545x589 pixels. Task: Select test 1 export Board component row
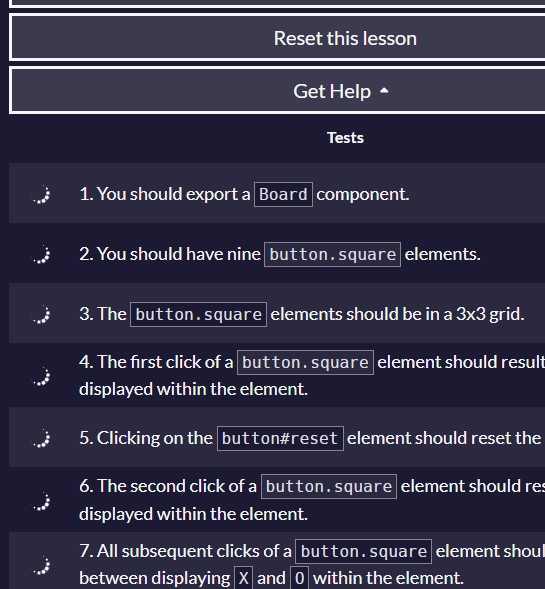click(x=277, y=193)
